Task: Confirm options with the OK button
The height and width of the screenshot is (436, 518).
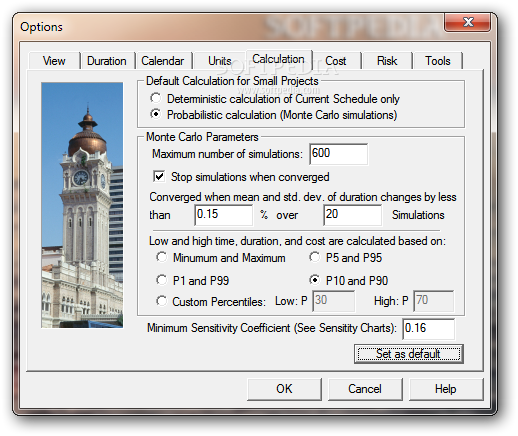Action: (284, 389)
